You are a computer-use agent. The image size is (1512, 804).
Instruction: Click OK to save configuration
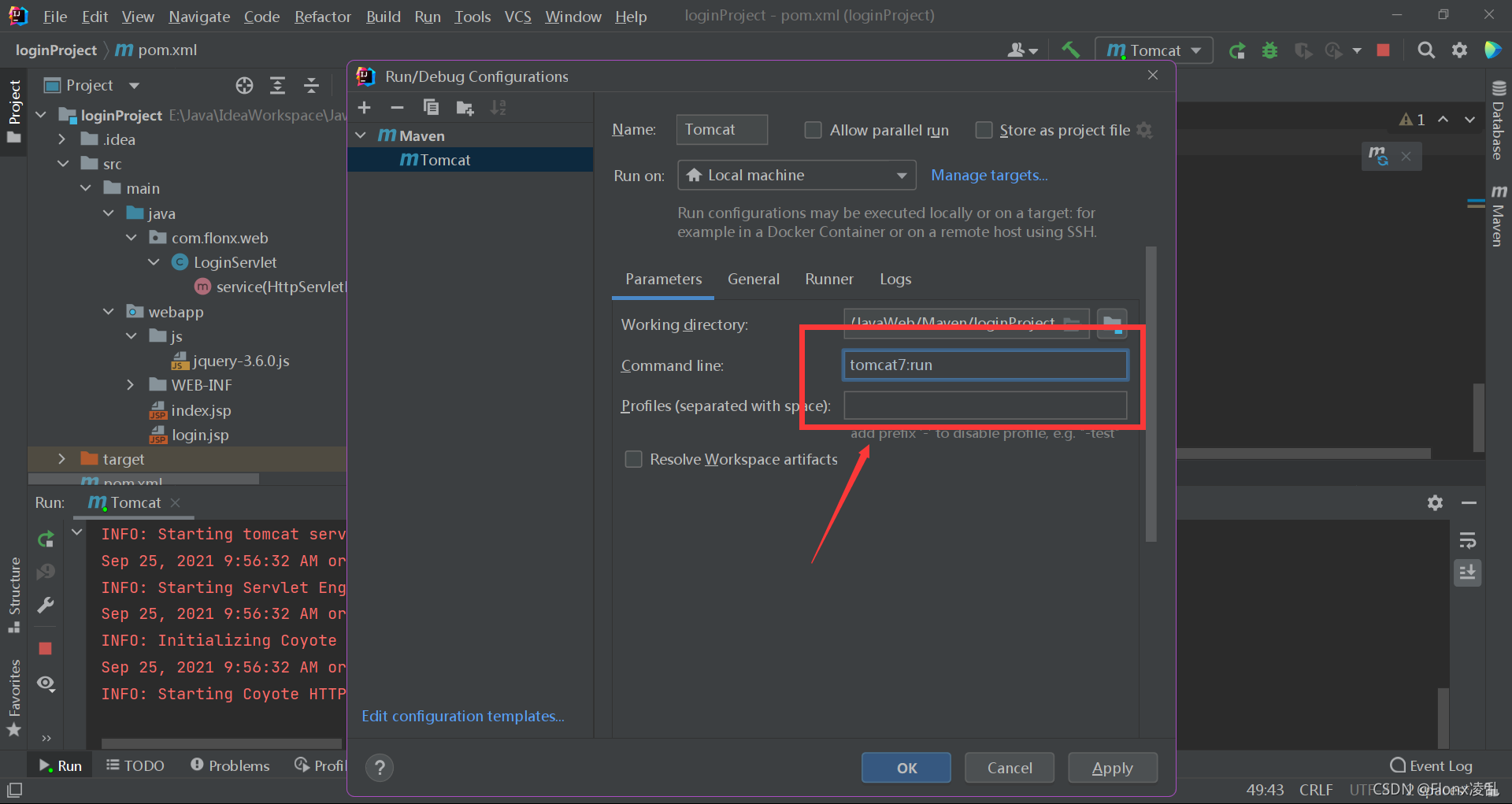click(906, 768)
